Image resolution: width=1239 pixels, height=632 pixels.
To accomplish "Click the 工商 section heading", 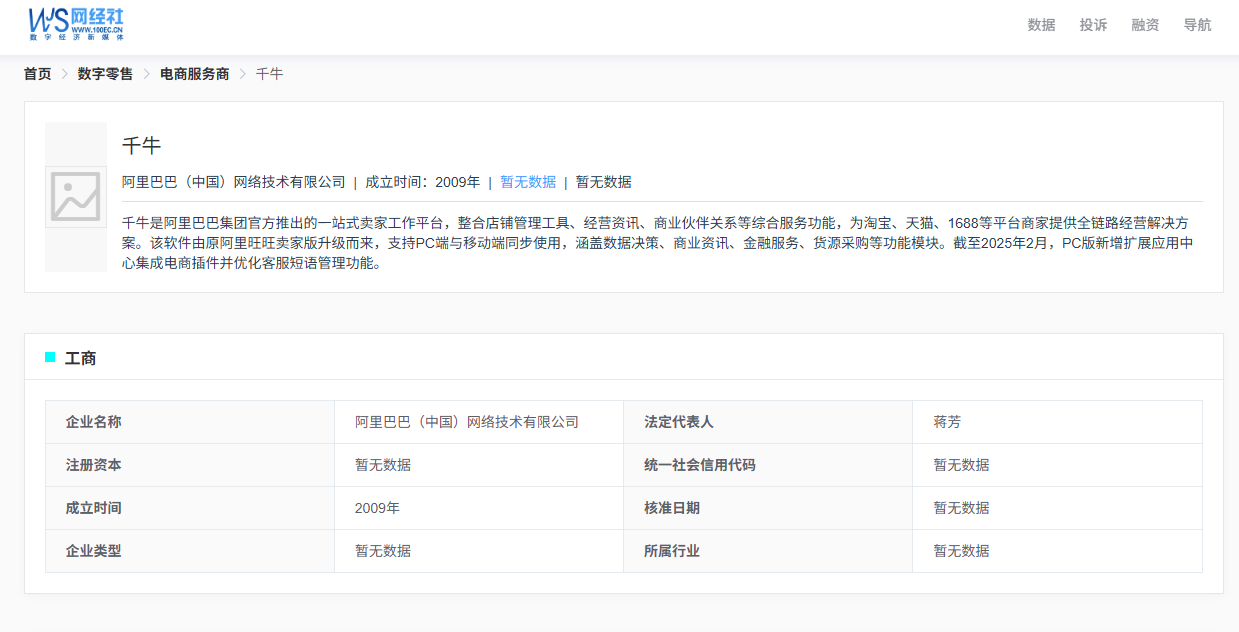I will (80, 358).
